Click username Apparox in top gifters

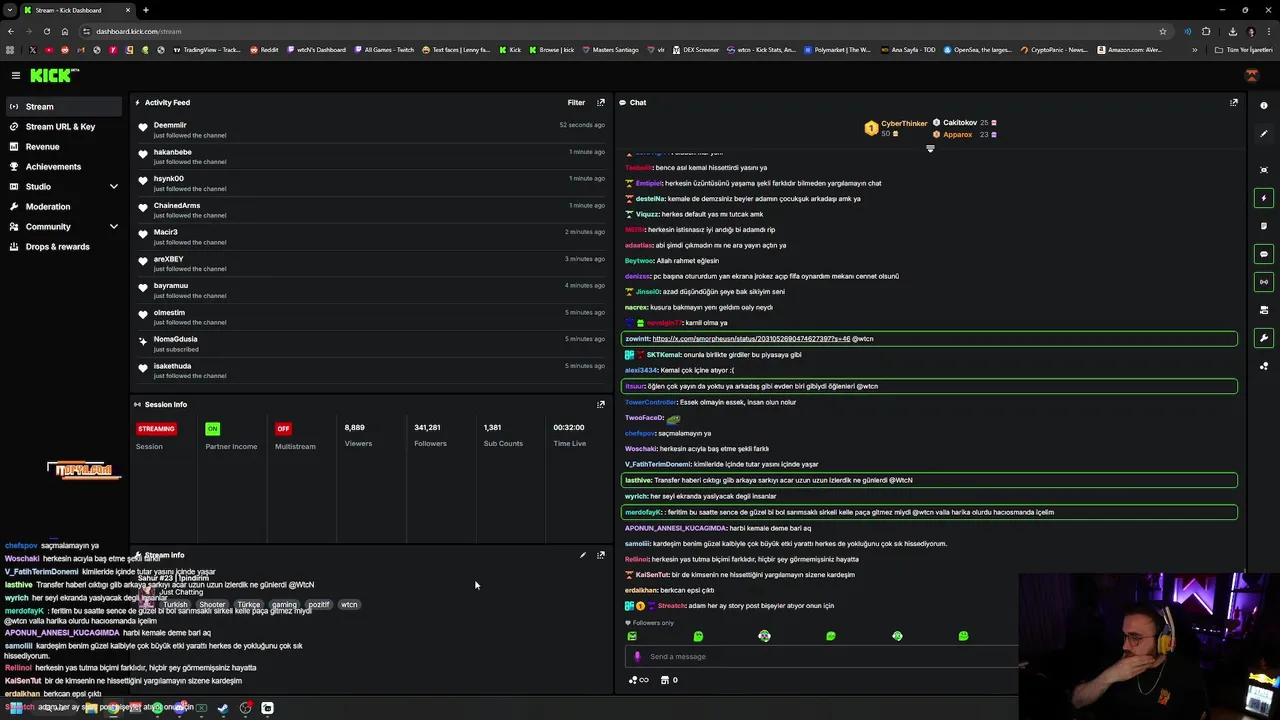coord(957,134)
